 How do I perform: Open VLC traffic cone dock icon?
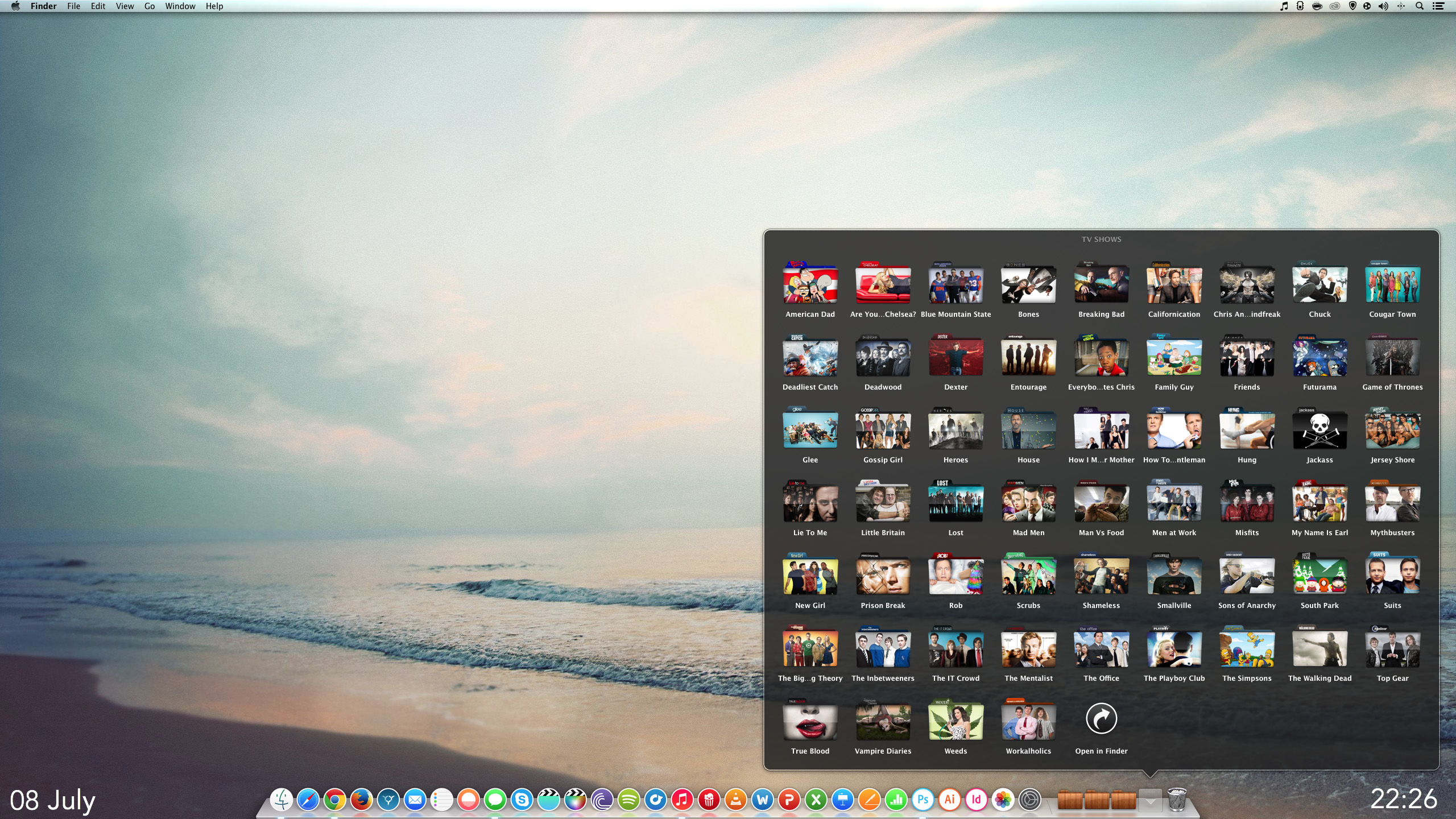[736, 800]
